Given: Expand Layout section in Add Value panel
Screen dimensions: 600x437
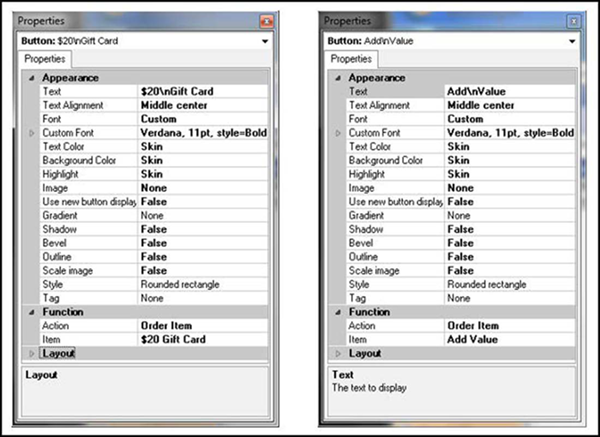Looking at the screenshot, I should [338, 353].
